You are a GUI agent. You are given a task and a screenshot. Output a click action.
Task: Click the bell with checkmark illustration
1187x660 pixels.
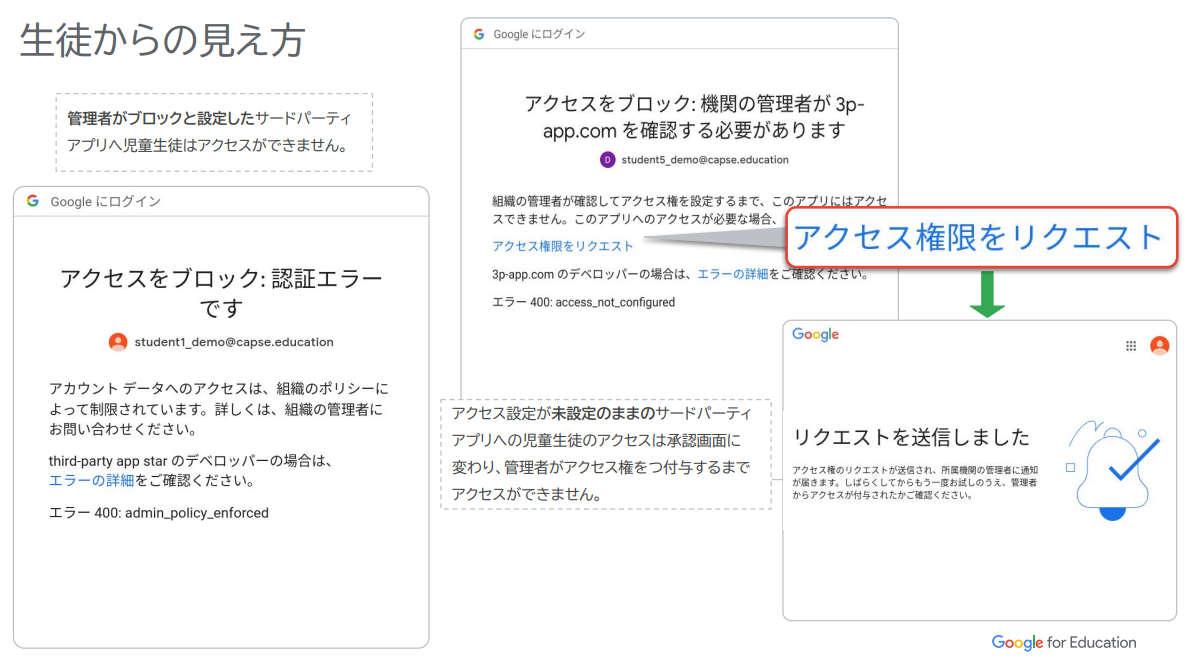pos(1114,470)
